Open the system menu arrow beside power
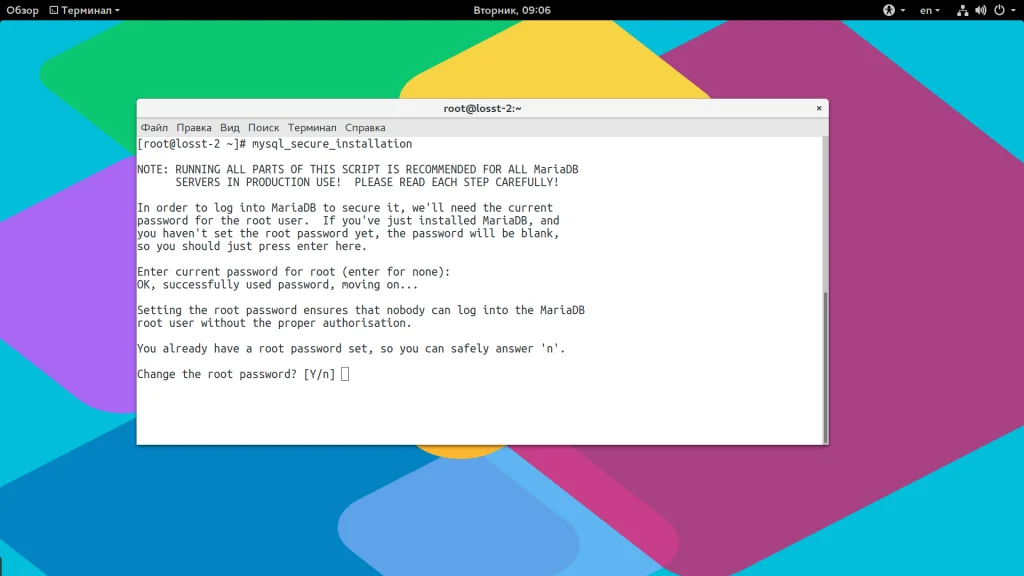This screenshot has height=576, width=1024. [x=1013, y=10]
